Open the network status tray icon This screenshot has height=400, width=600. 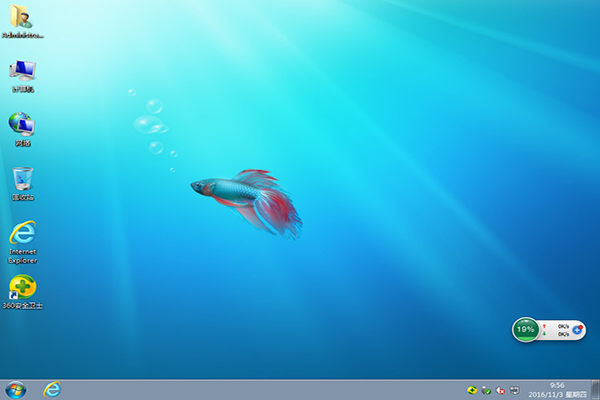pyautogui.click(x=515, y=390)
